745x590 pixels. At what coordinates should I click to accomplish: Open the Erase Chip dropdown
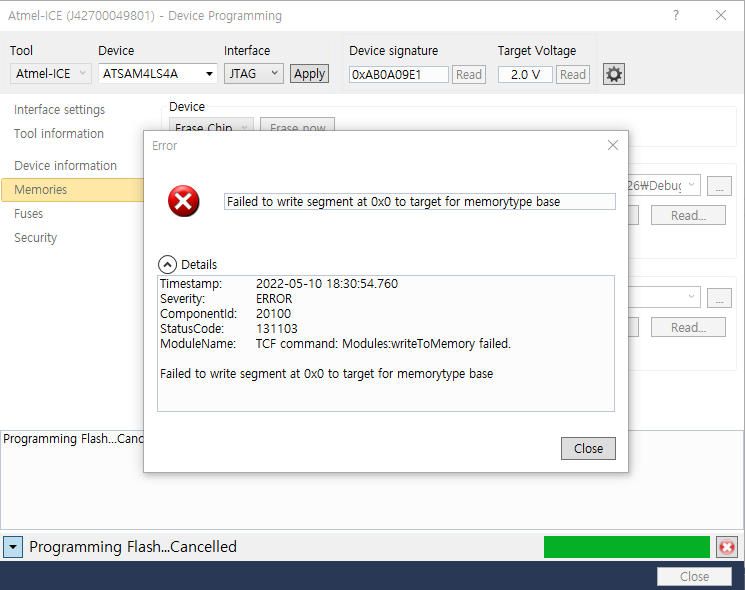(x=211, y=124)
